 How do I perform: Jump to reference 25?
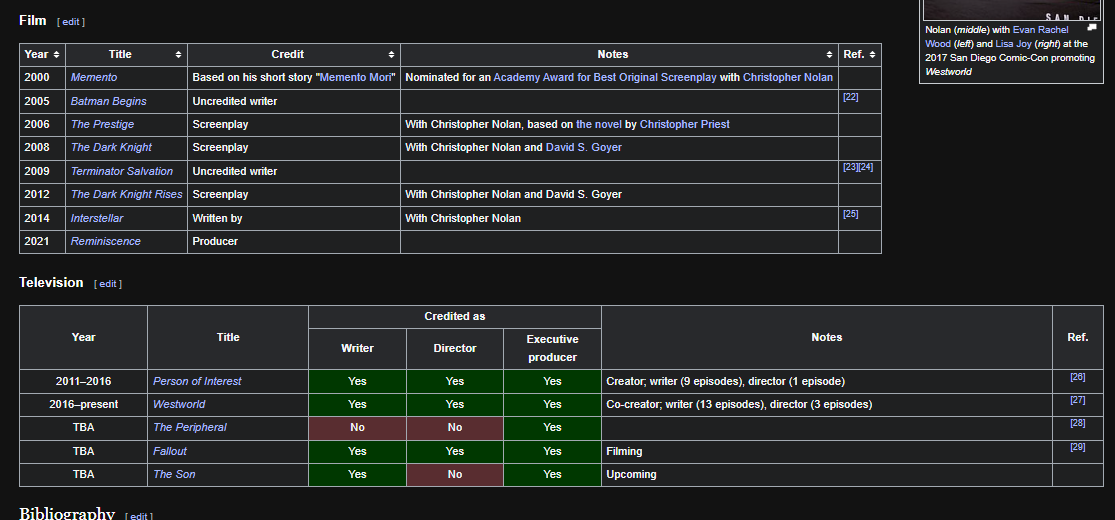850,213
